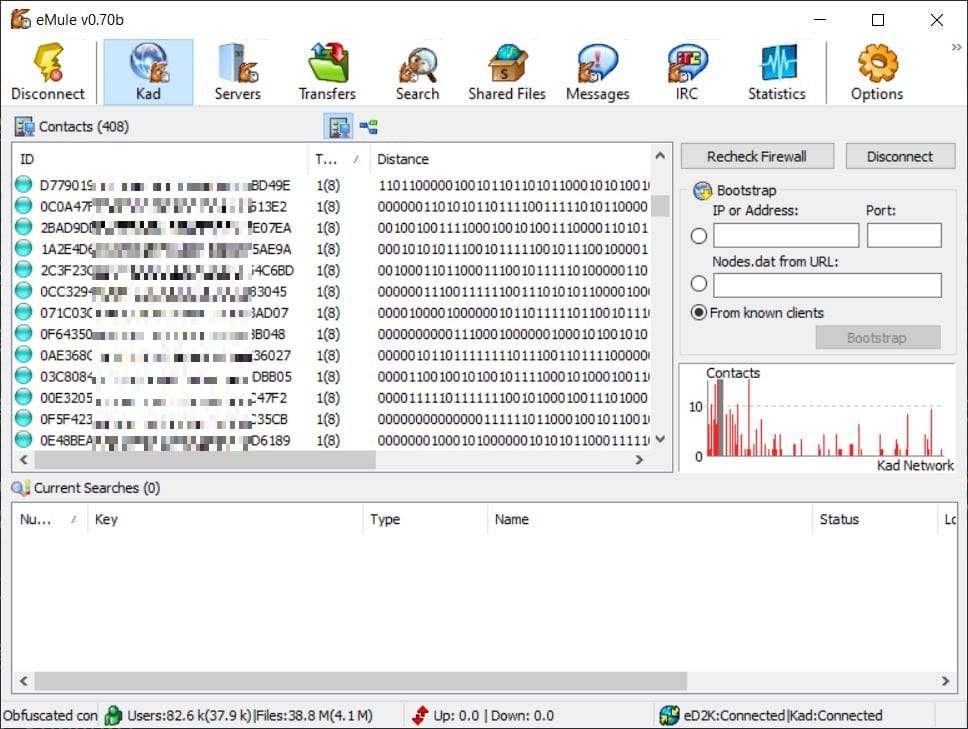Image resolution: width=968 pixels, height=729 pixels.
Task: Open the Statistics toolbar view
Action: [x=777, y=71]
